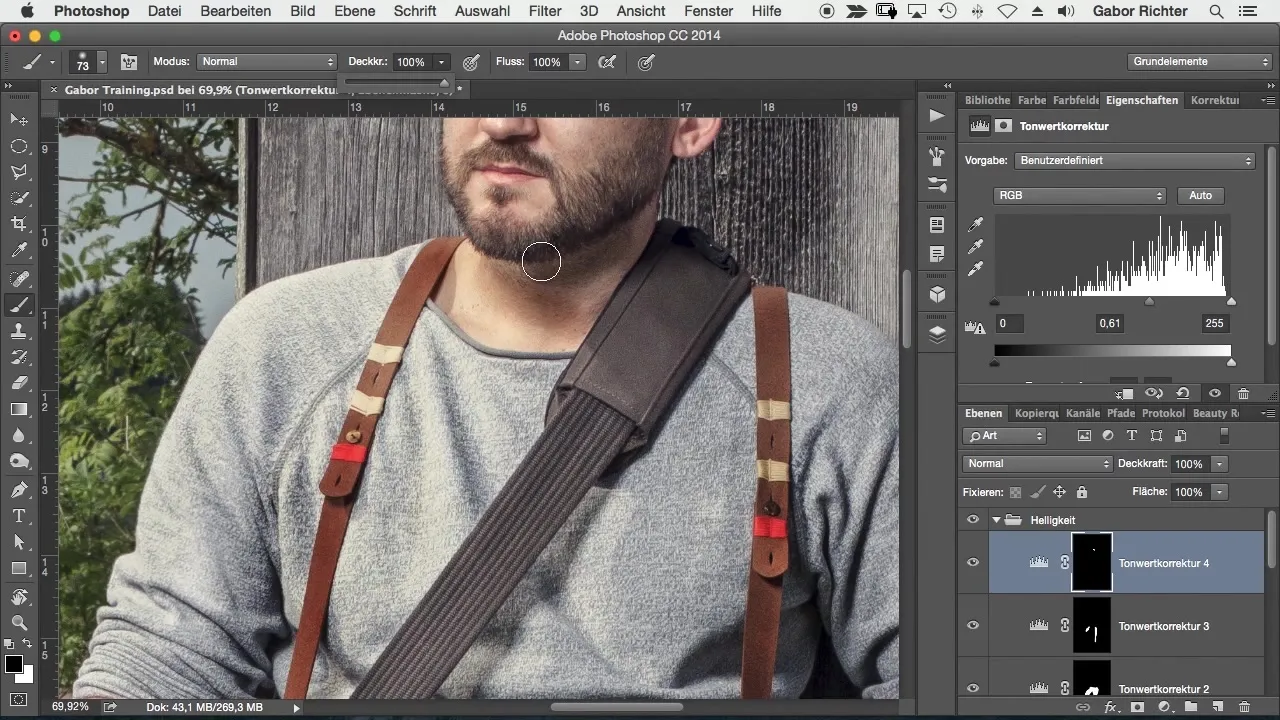This screenshot has width=1280, height=720.
Task: Select the Pen tool
Action: tap(18, 490)
